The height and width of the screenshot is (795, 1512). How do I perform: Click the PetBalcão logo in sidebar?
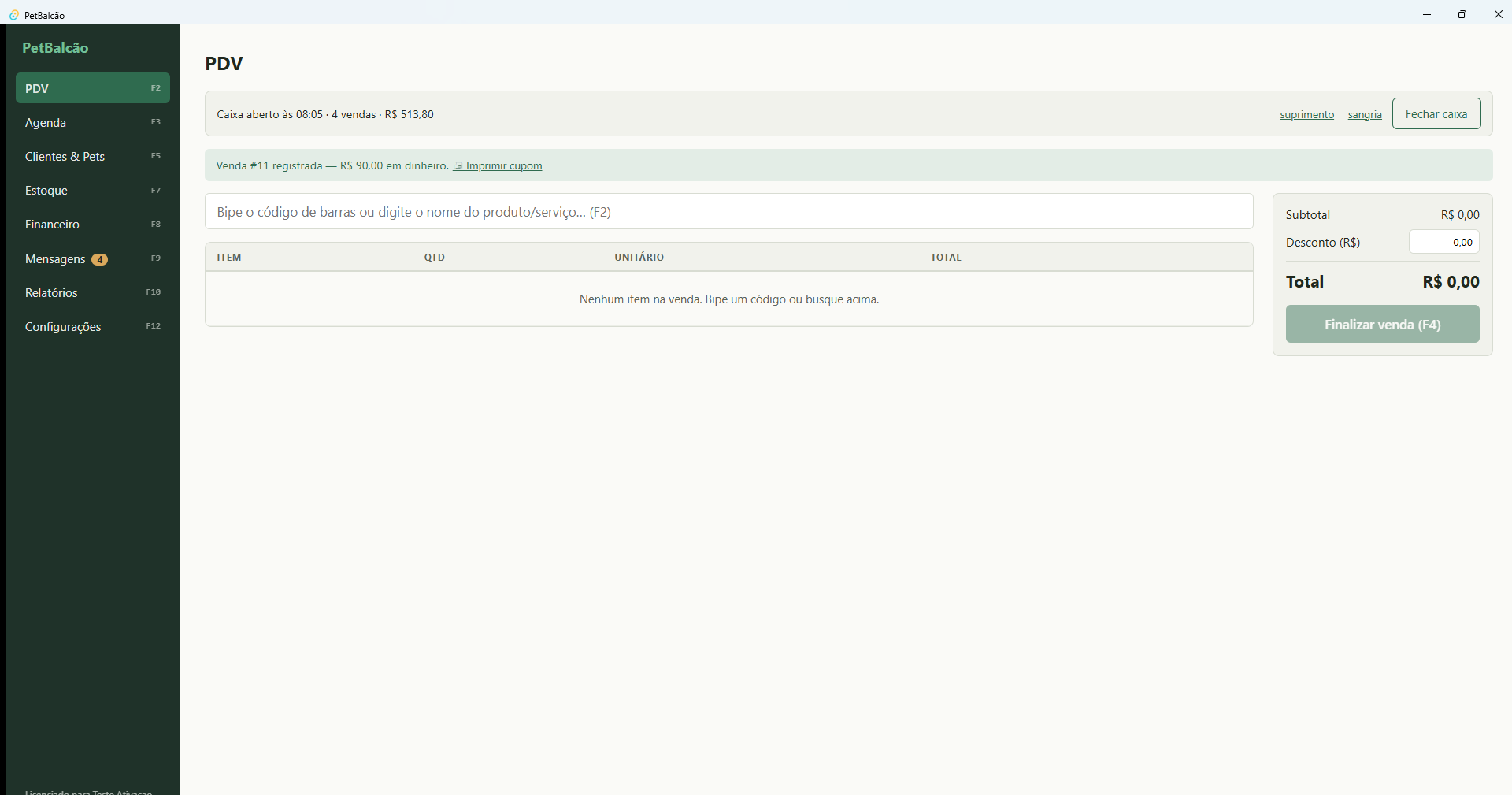(55, 47)
